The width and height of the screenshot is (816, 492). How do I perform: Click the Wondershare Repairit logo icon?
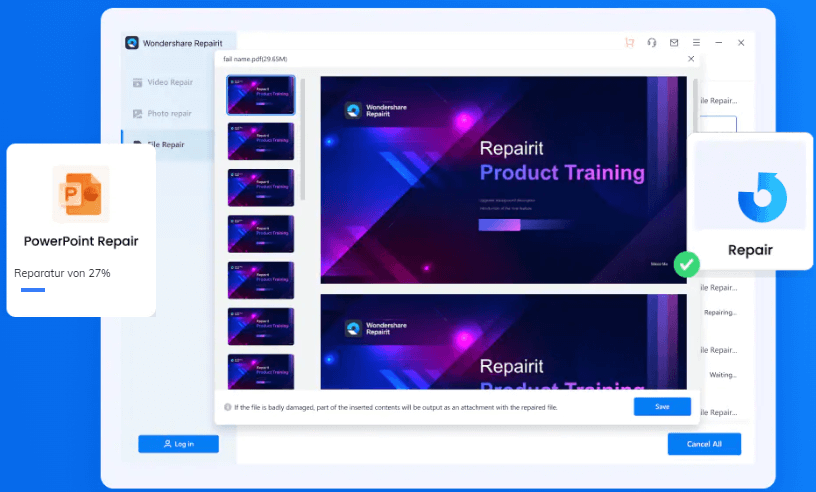pos(132,43)
